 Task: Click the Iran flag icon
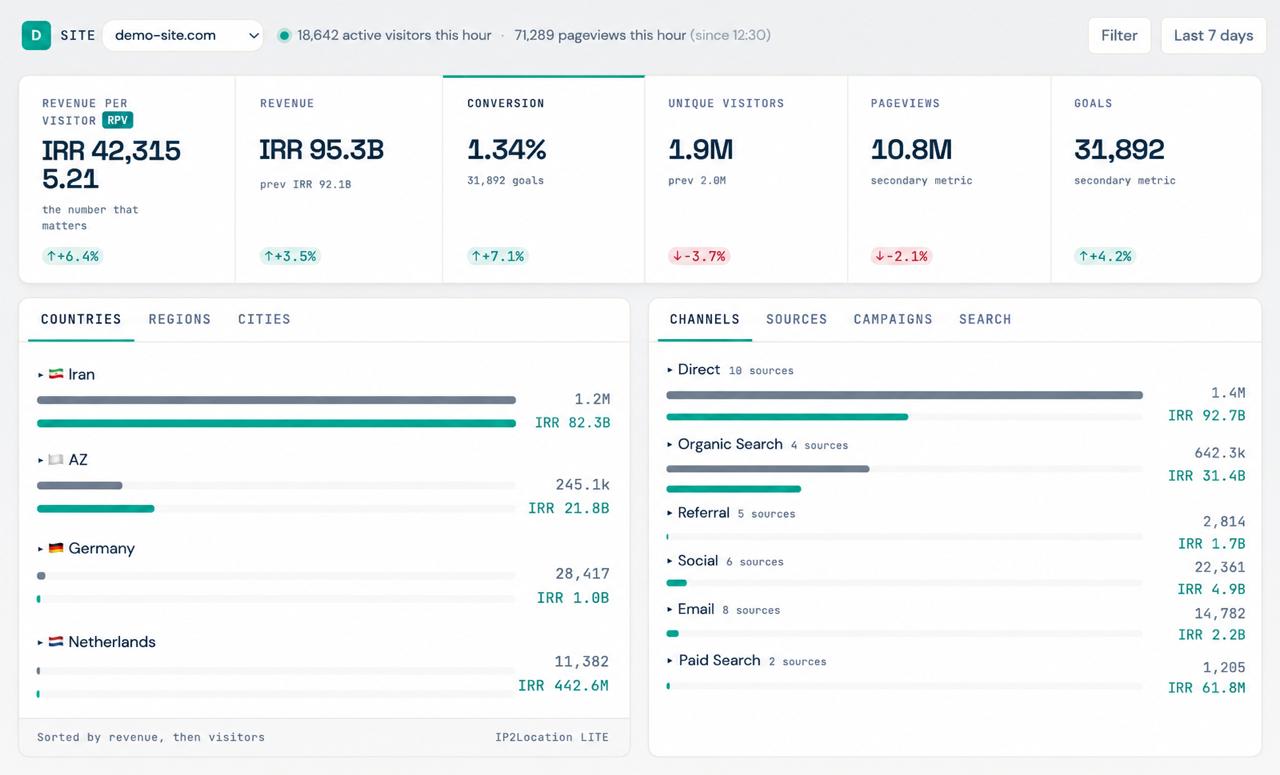click(56, 374)
